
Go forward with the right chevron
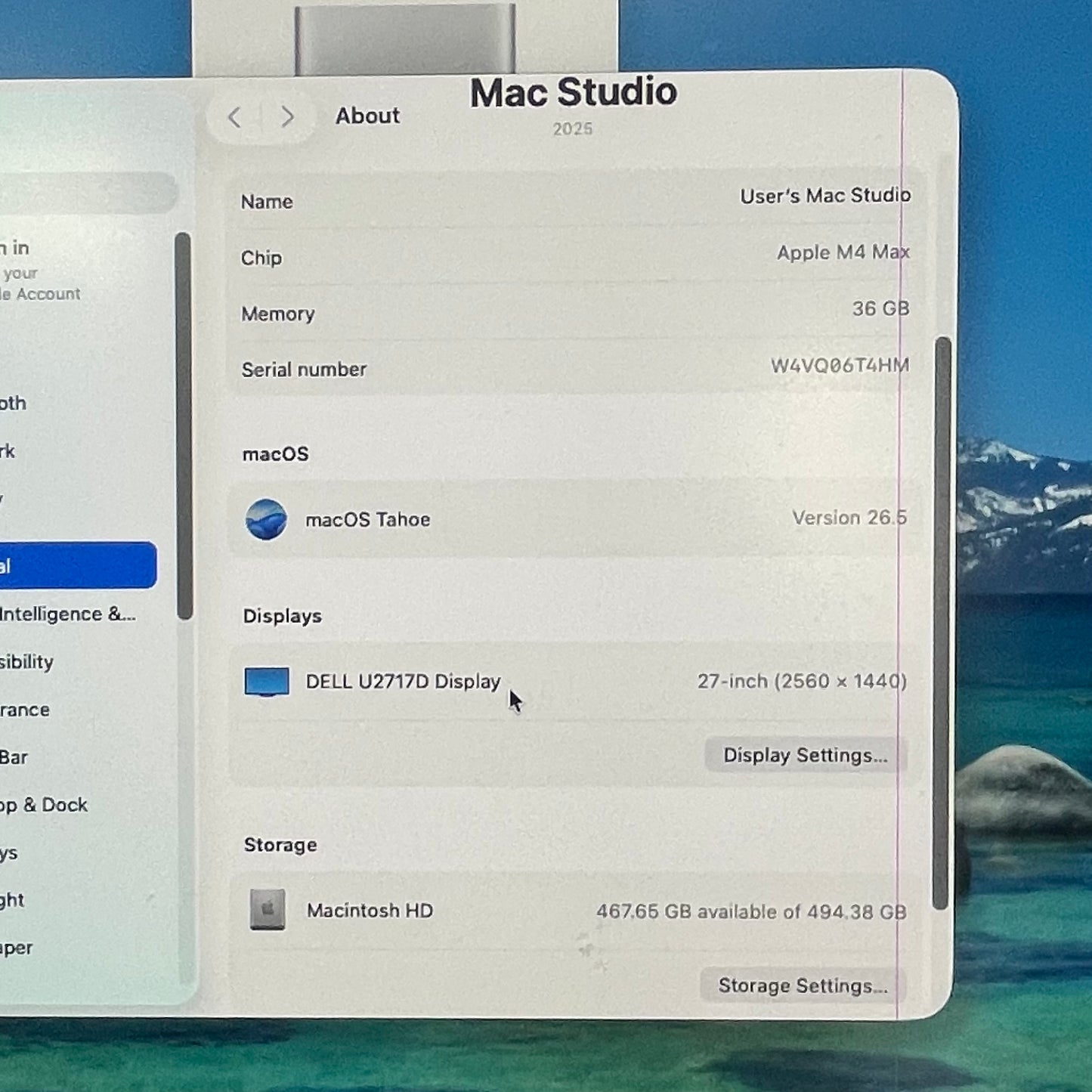(287, 116)
